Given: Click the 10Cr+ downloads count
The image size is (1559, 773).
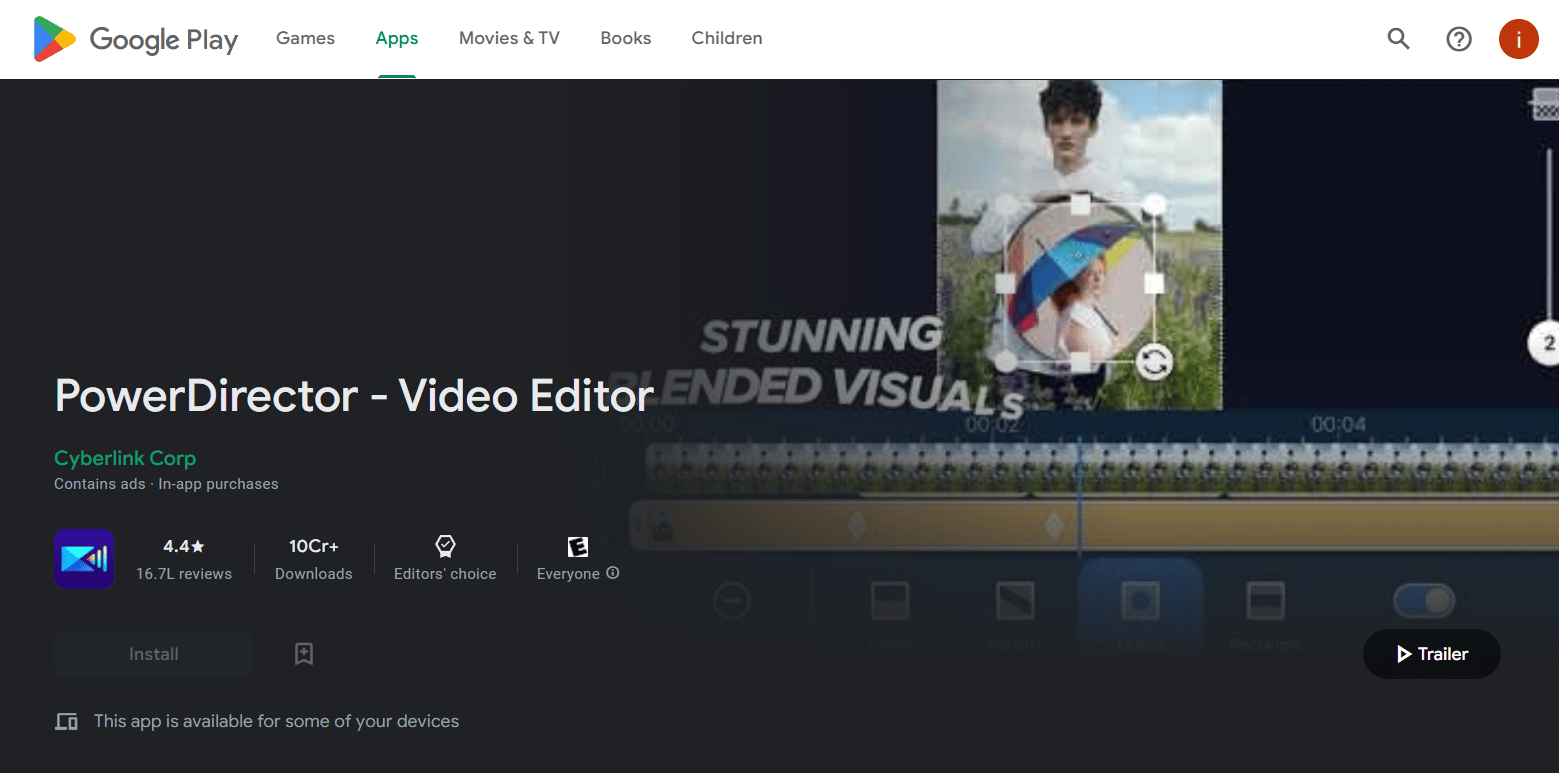Looking at the screenshot, I should (x=314, y=546).
